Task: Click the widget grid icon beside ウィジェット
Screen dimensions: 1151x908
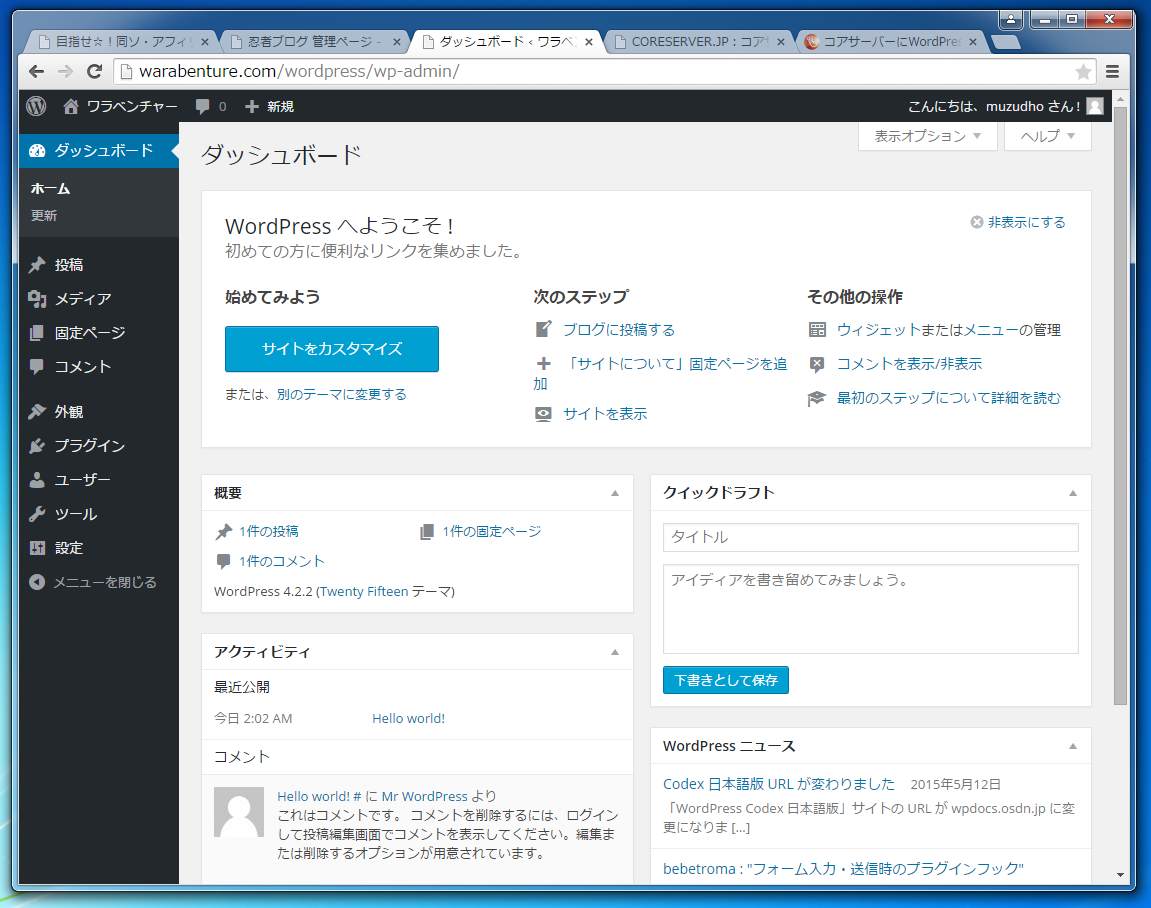Action: (x=817, y=330)
